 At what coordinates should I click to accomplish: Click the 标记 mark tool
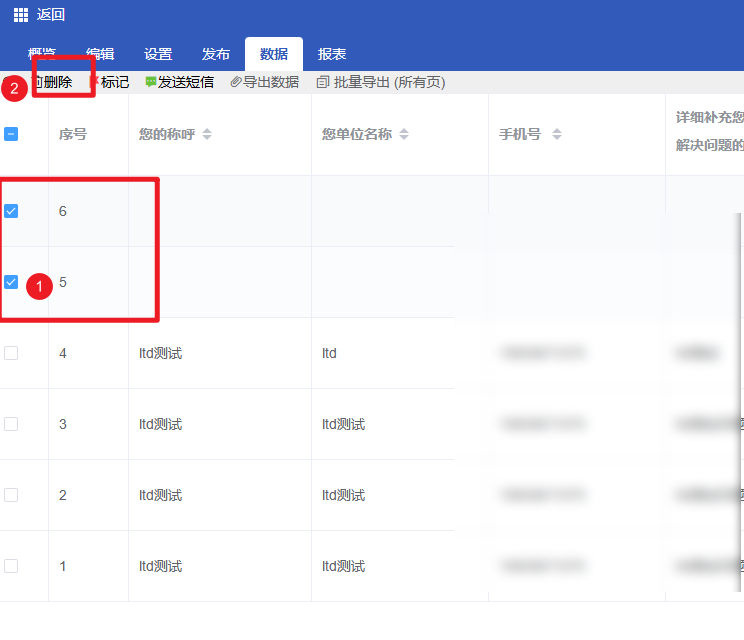tap(114, 82)
